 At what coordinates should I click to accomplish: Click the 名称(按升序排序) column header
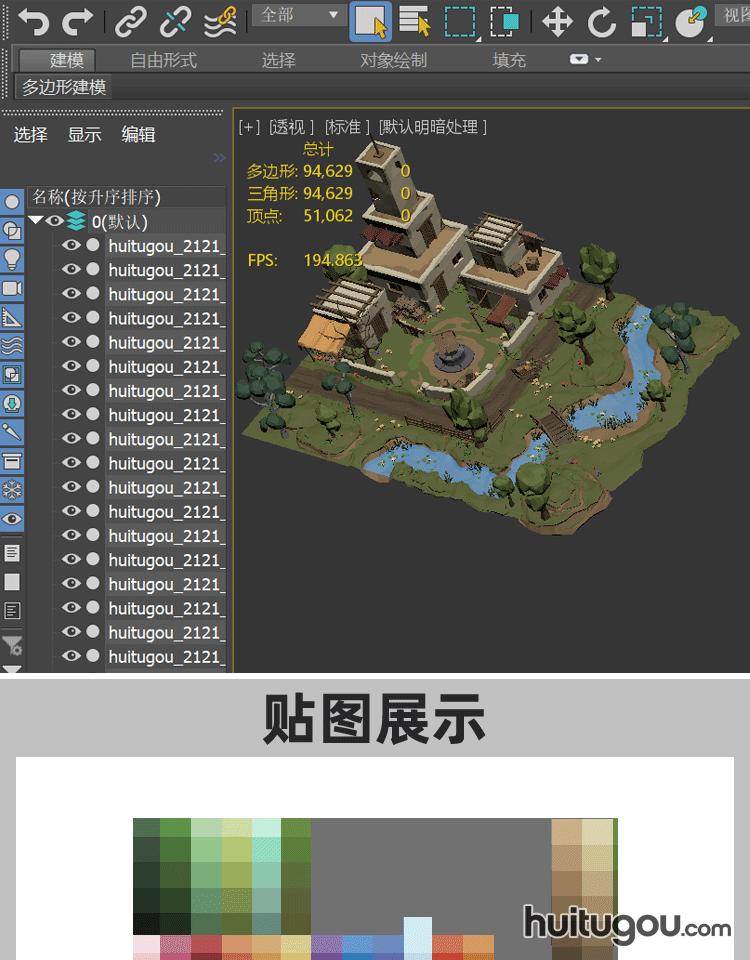(97, 197)
